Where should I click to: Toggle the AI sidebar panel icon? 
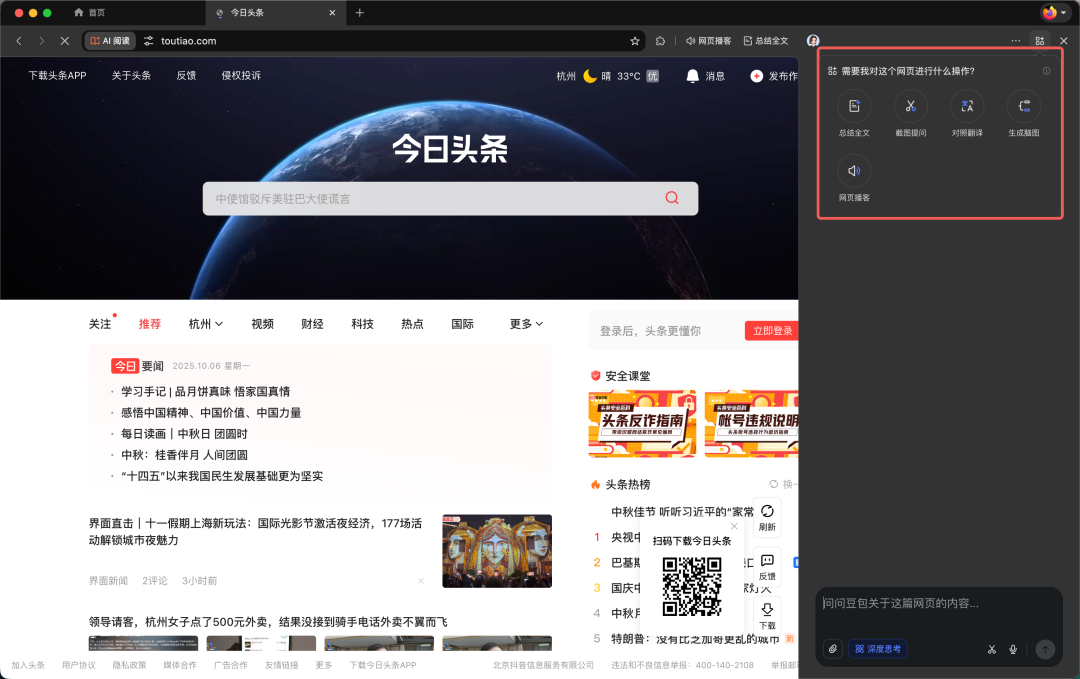pos(1040,41)
